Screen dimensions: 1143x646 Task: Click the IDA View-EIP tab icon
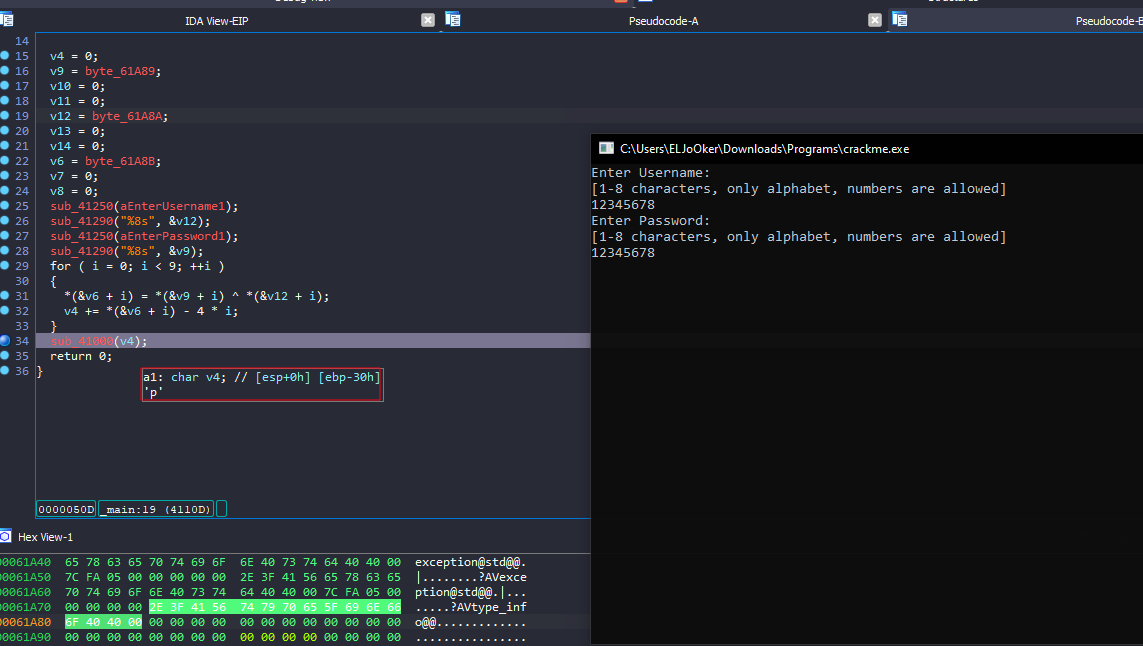pos(6,20)
